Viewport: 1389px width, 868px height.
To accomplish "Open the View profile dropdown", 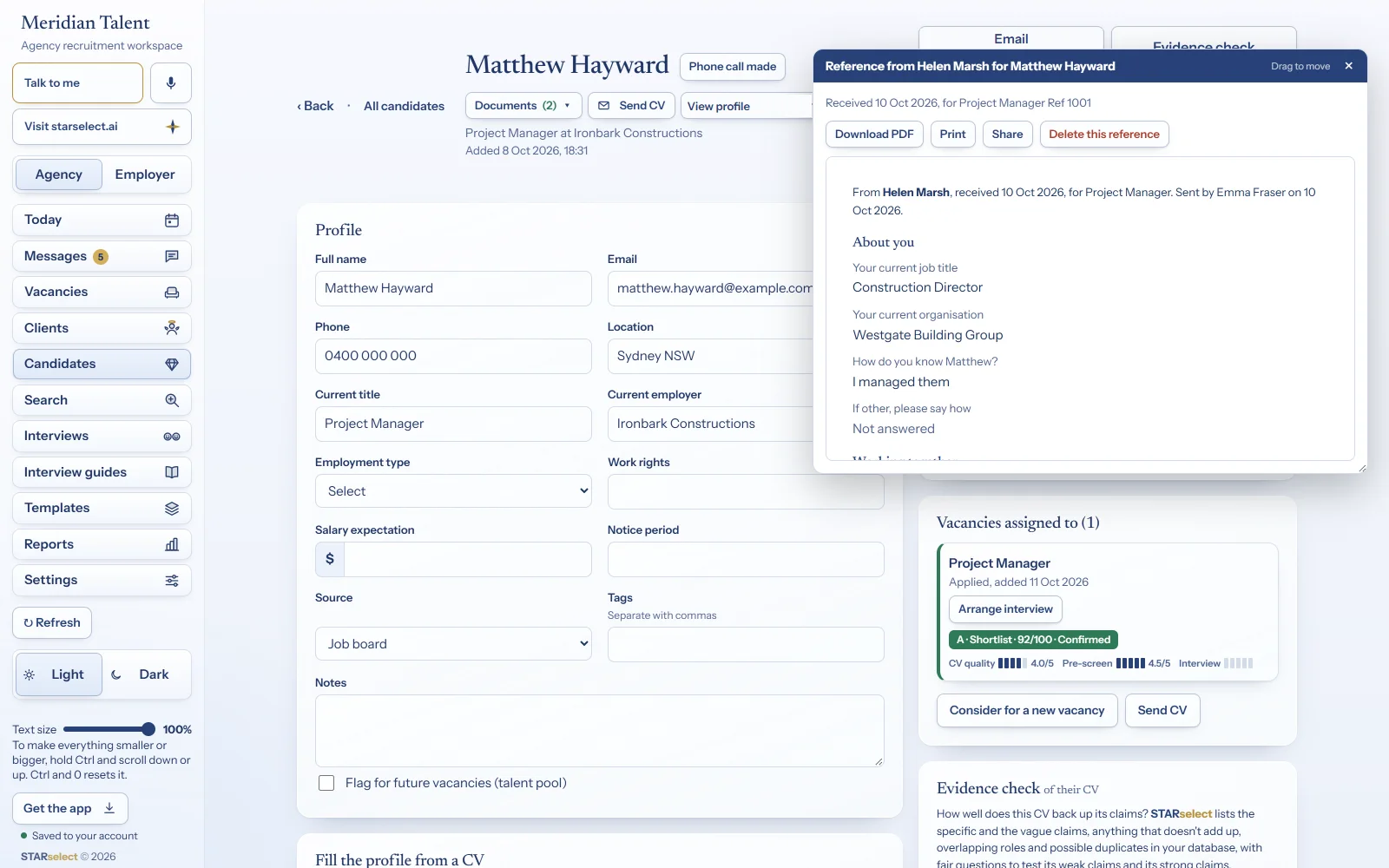I will (747, 106).
